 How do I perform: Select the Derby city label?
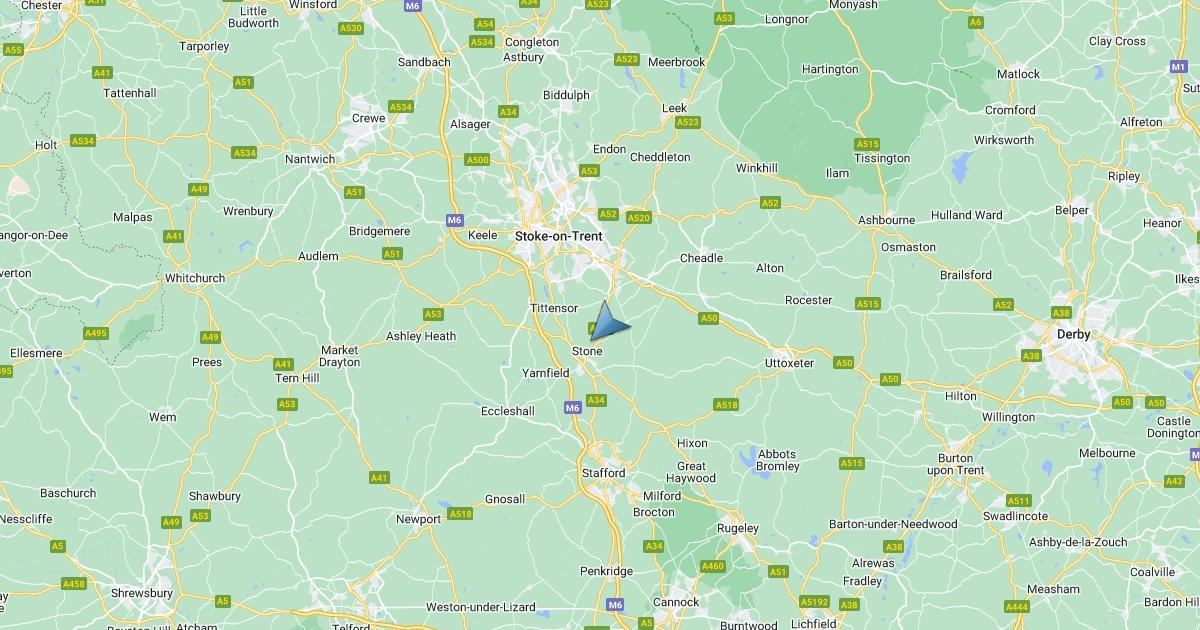click(1075, 334)
